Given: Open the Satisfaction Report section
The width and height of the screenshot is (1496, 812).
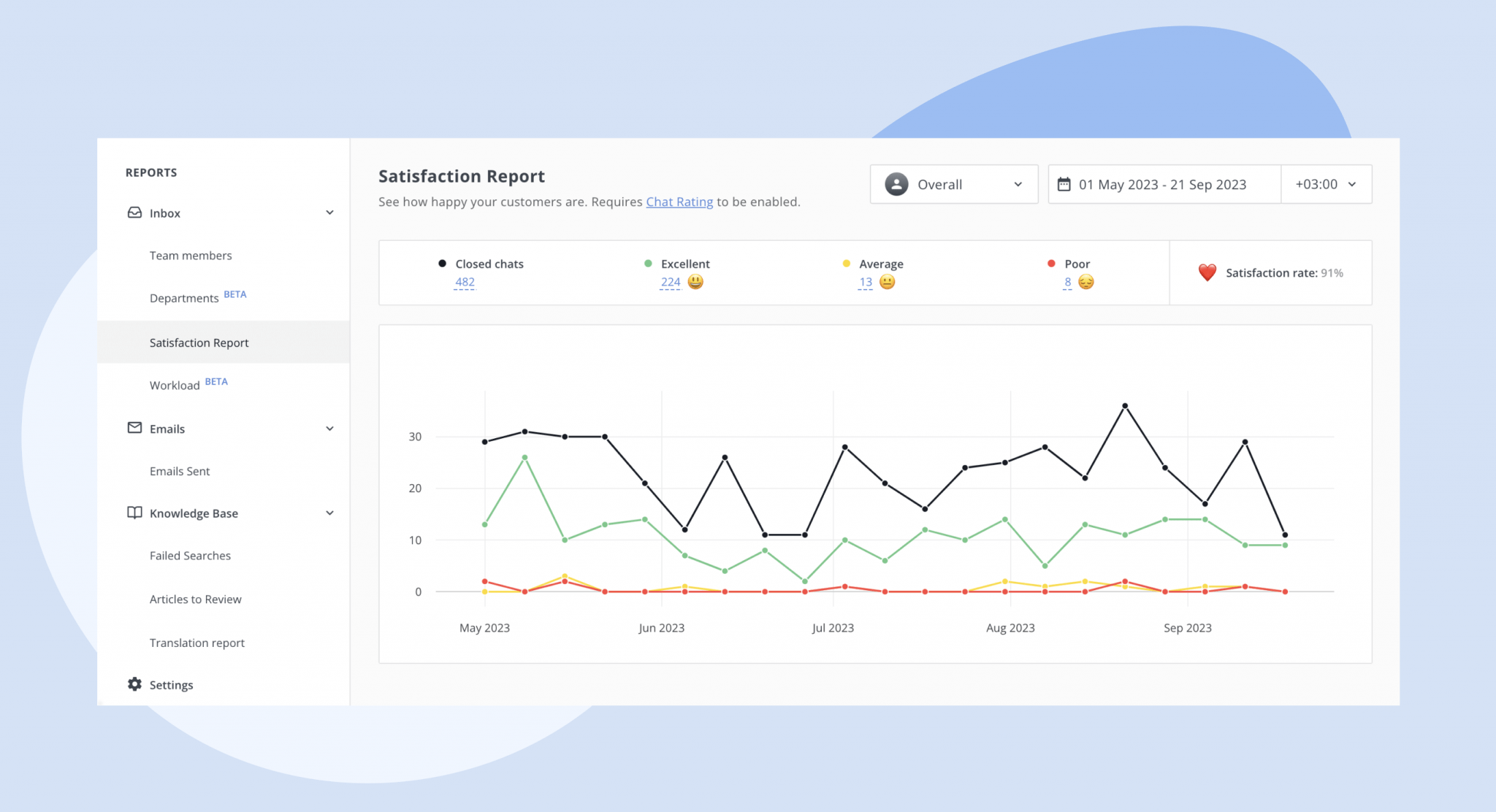Looking at the screenshot, I should (x=199, y=342).
